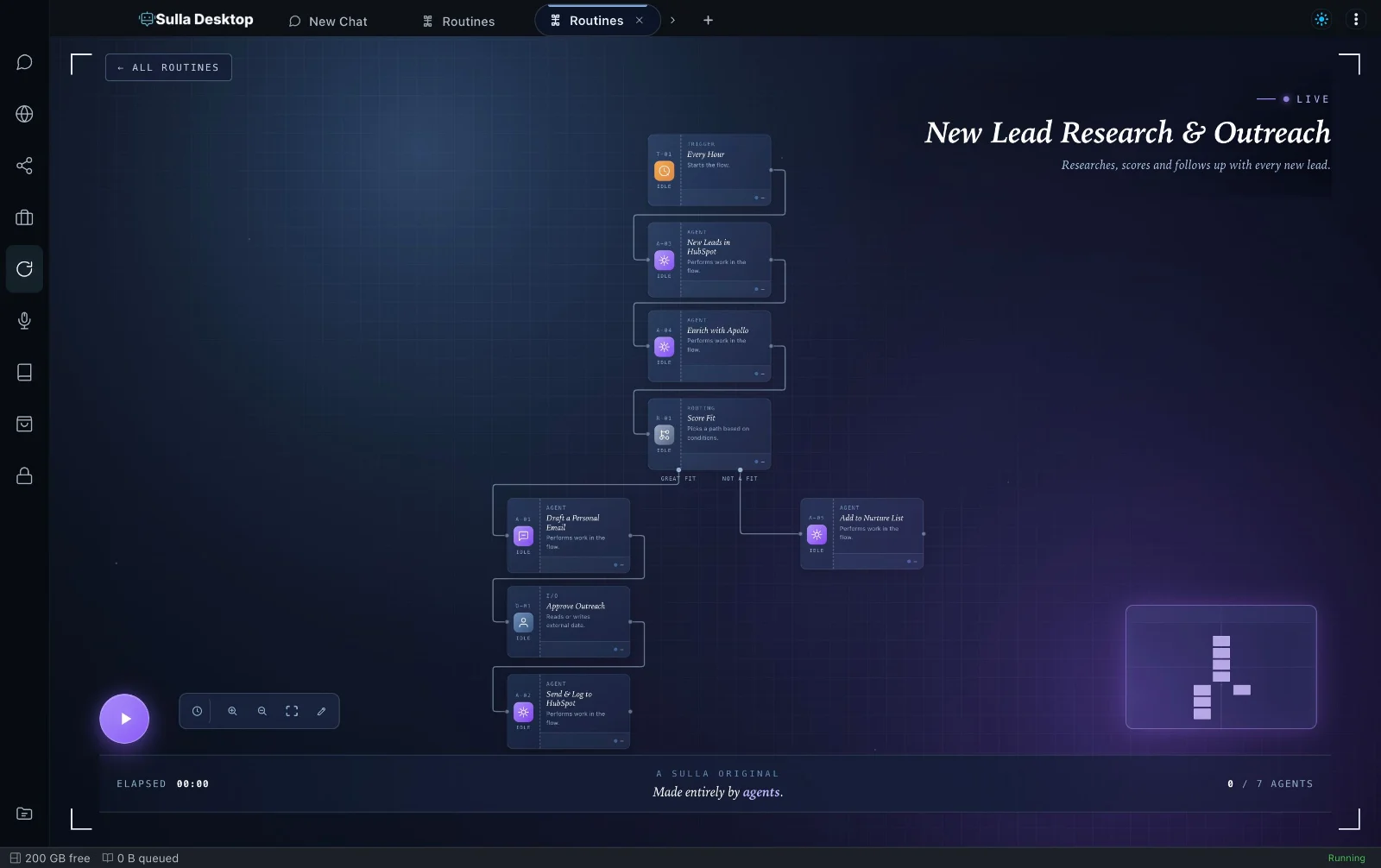Image resolution: width=1381 pixels, height=868 pixels.
Task: Select the New Leads in HubSpot node title
Action: tap(708, 247)
